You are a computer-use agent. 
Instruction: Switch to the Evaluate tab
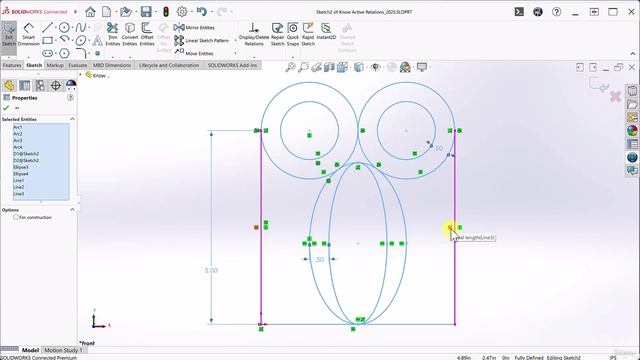tap(78, 65)
